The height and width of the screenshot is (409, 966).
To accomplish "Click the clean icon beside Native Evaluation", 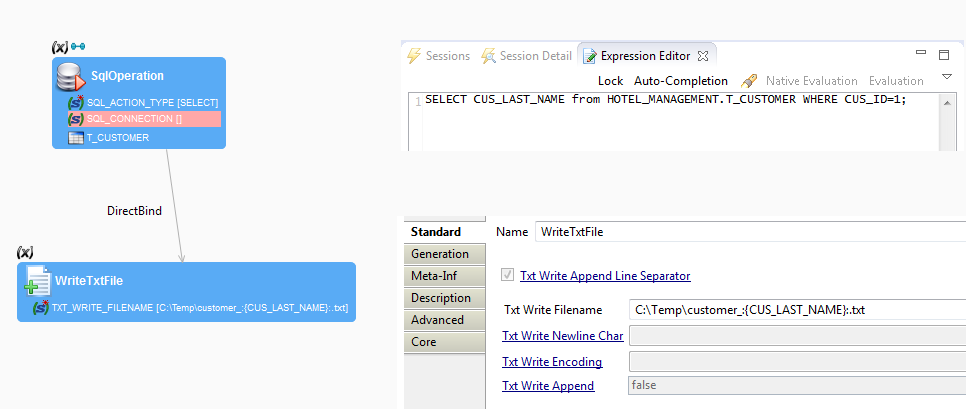I will tap(748, 80).
